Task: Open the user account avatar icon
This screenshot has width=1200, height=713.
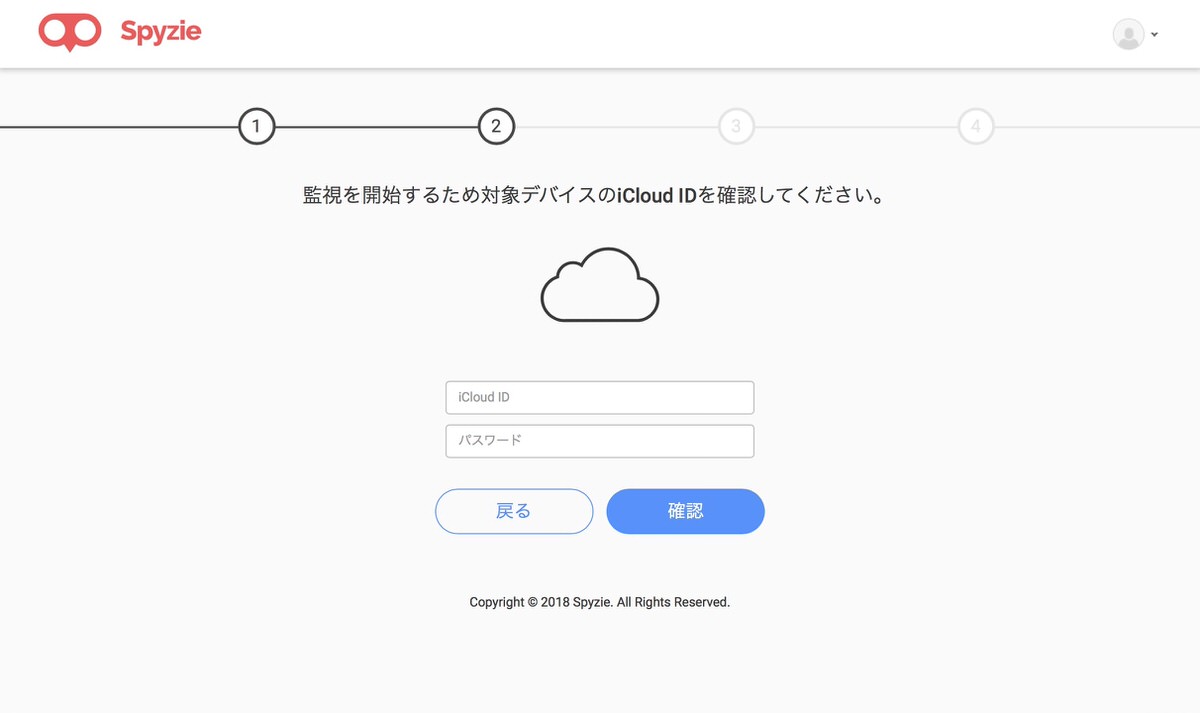Action: point(1128,33)
